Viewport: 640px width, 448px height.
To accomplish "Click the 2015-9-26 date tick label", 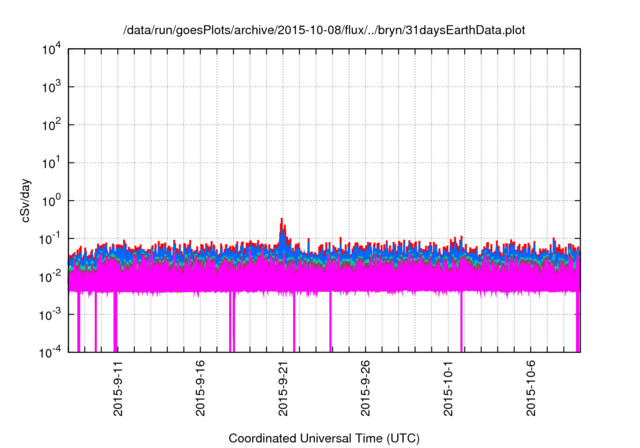I will point(365,388).
